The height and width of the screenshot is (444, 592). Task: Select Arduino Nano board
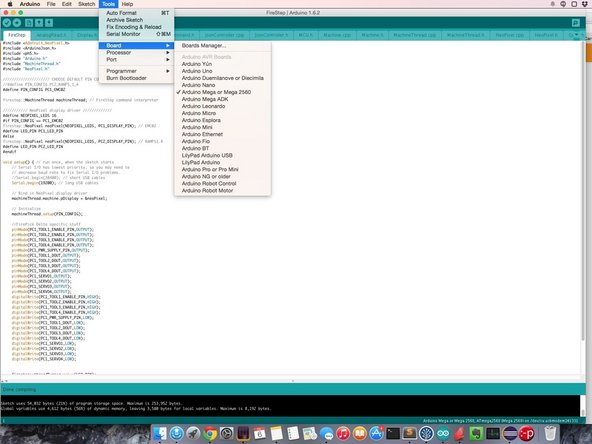(222, 85)
